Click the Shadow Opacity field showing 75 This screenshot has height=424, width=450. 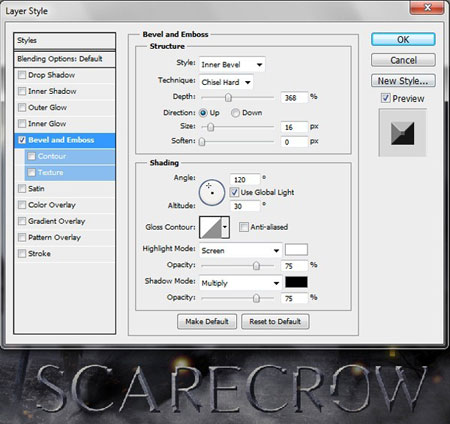click(294, 298)
